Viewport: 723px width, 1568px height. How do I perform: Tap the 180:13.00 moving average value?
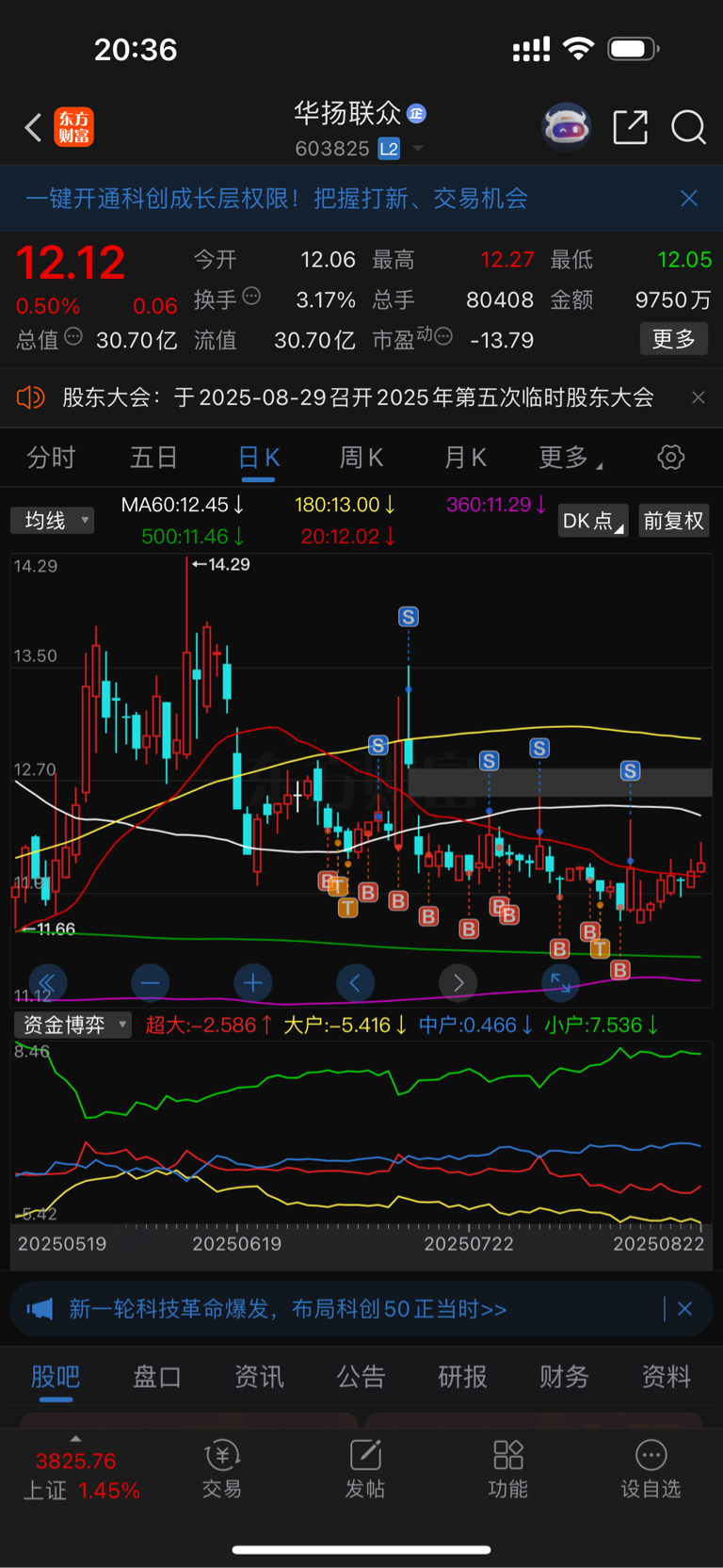click(345, 505)
